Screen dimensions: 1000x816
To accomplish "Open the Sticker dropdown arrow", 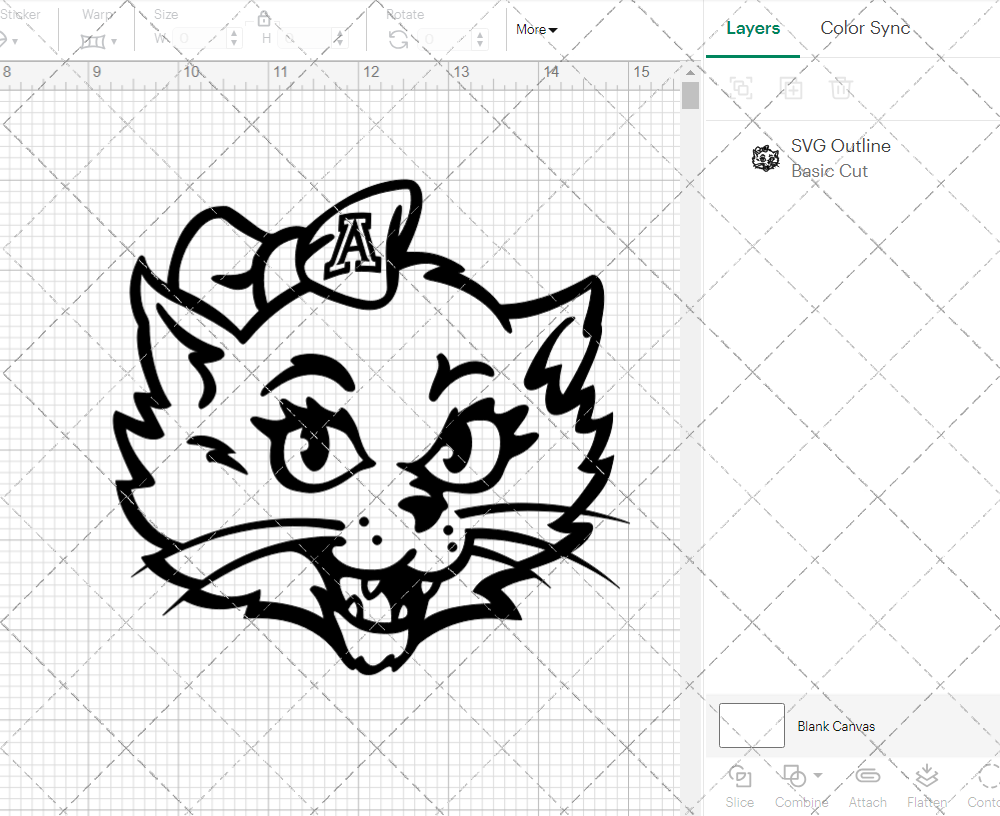I will (x=15, y=41).
